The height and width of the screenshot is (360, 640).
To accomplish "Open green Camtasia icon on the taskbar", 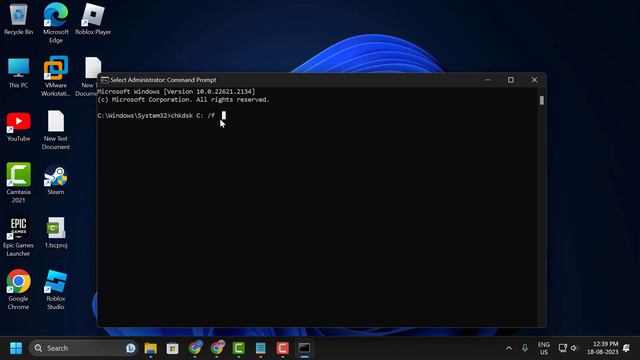I will point(239,348).
